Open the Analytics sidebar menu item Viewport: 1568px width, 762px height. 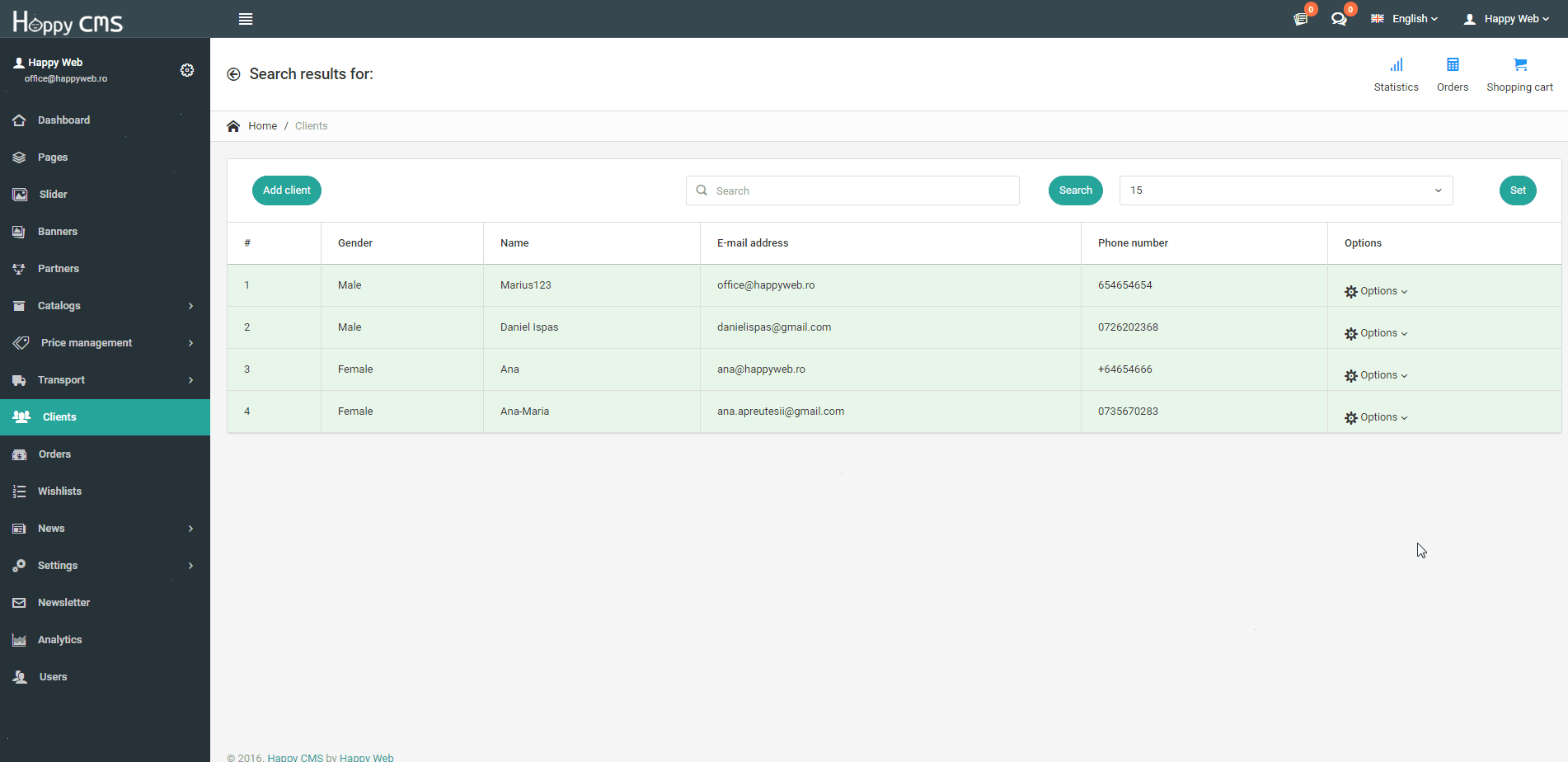pyautogui.click(x=105, y=640)
